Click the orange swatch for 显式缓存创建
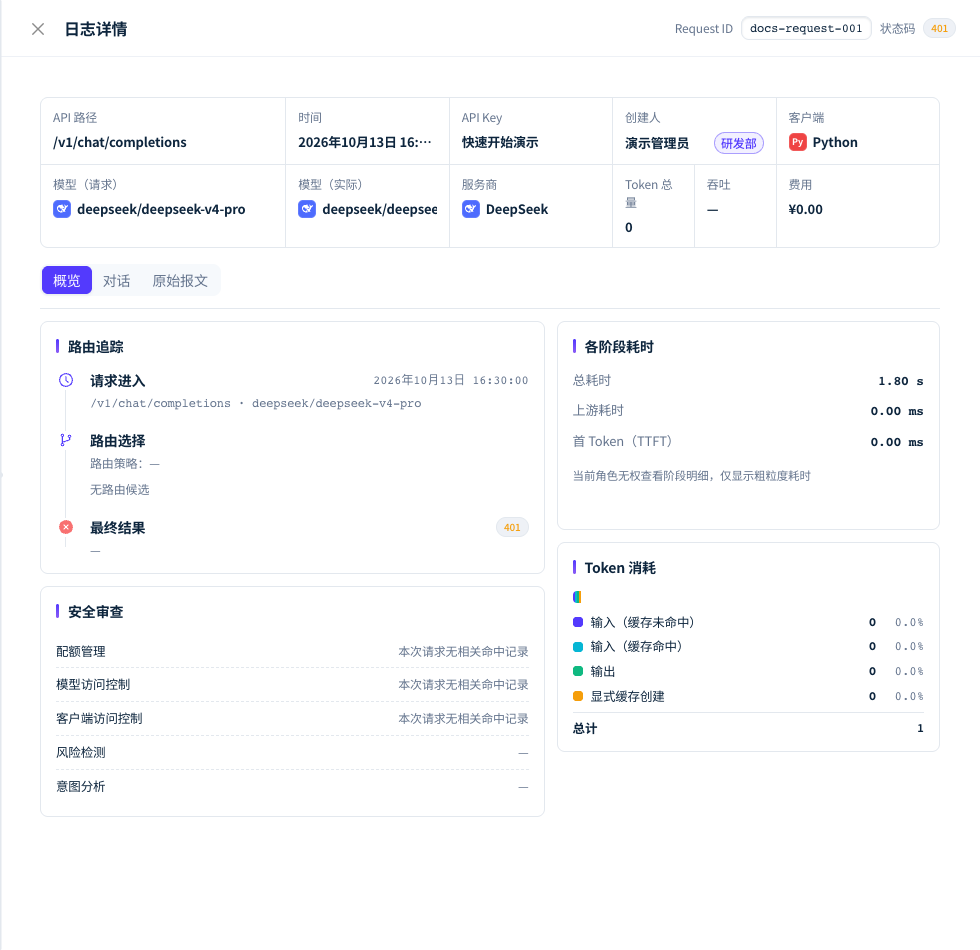Screen dimensions: 980x950 click(578, 696)
